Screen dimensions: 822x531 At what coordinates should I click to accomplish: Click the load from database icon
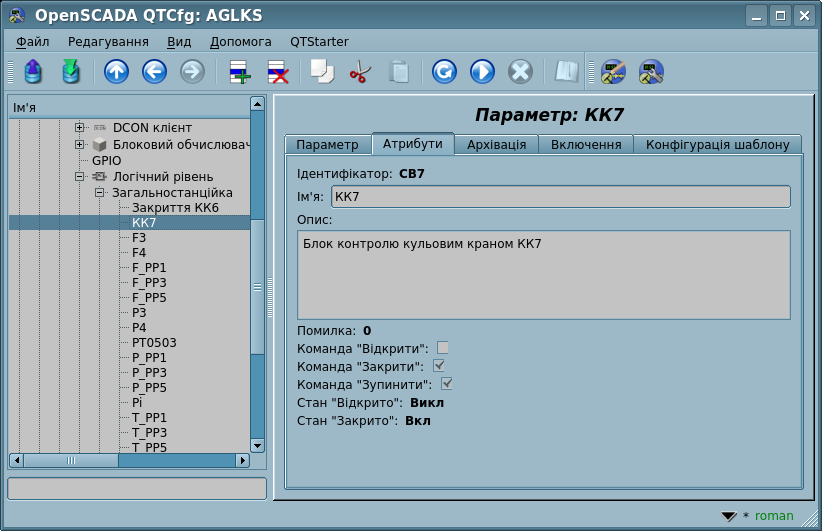pos(33,72)
